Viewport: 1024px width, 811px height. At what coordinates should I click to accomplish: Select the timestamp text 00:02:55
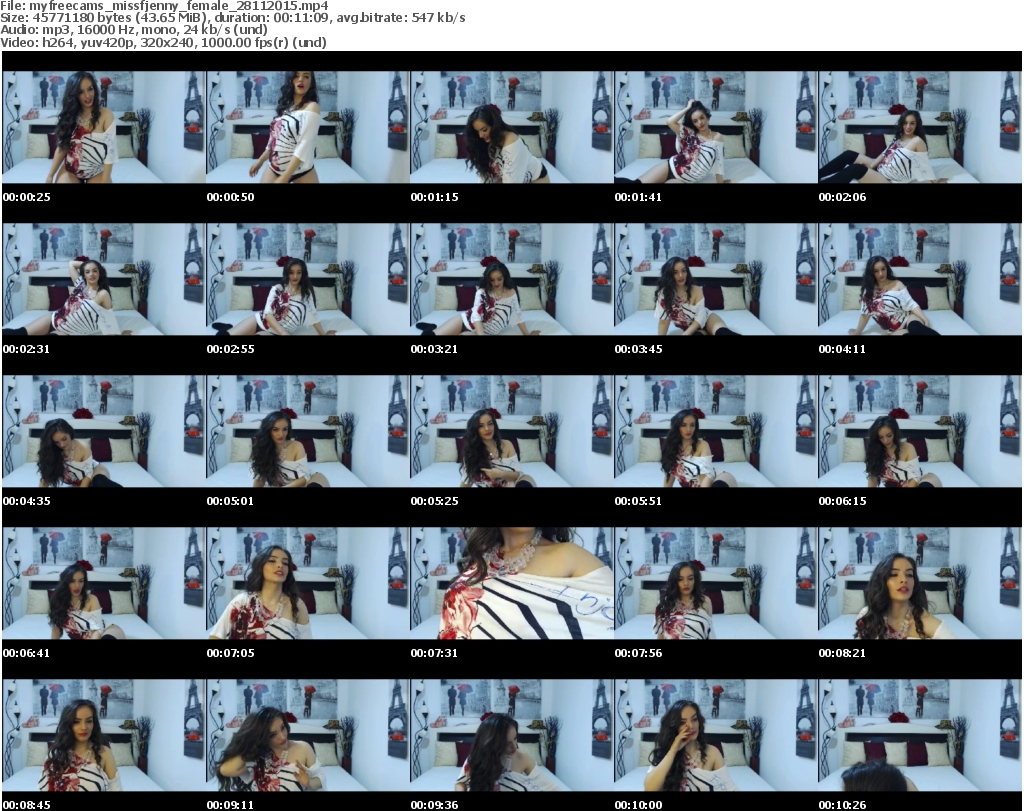coord(231,349)
